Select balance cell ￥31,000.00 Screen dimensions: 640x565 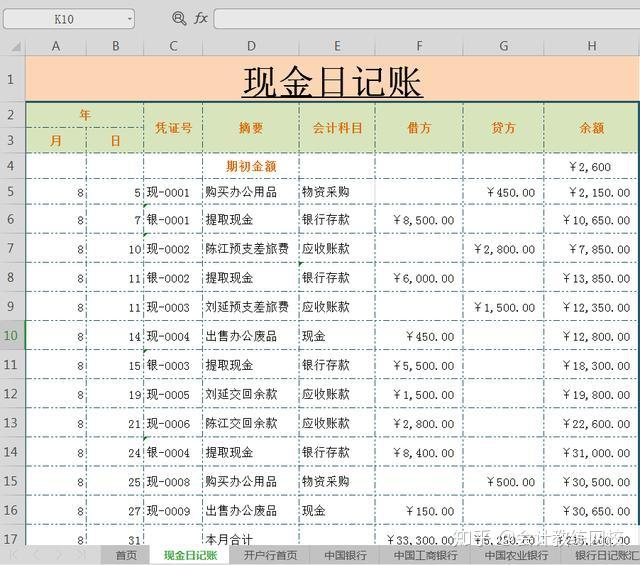coord(591,452)
